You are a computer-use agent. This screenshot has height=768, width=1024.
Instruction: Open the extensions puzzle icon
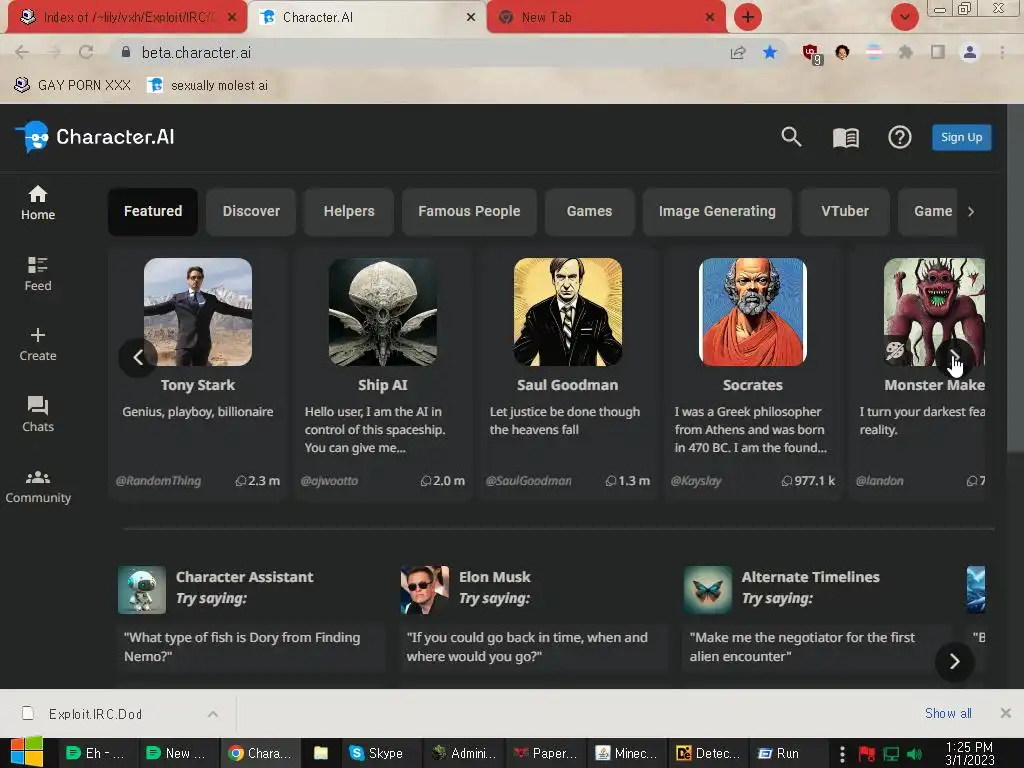905,52
